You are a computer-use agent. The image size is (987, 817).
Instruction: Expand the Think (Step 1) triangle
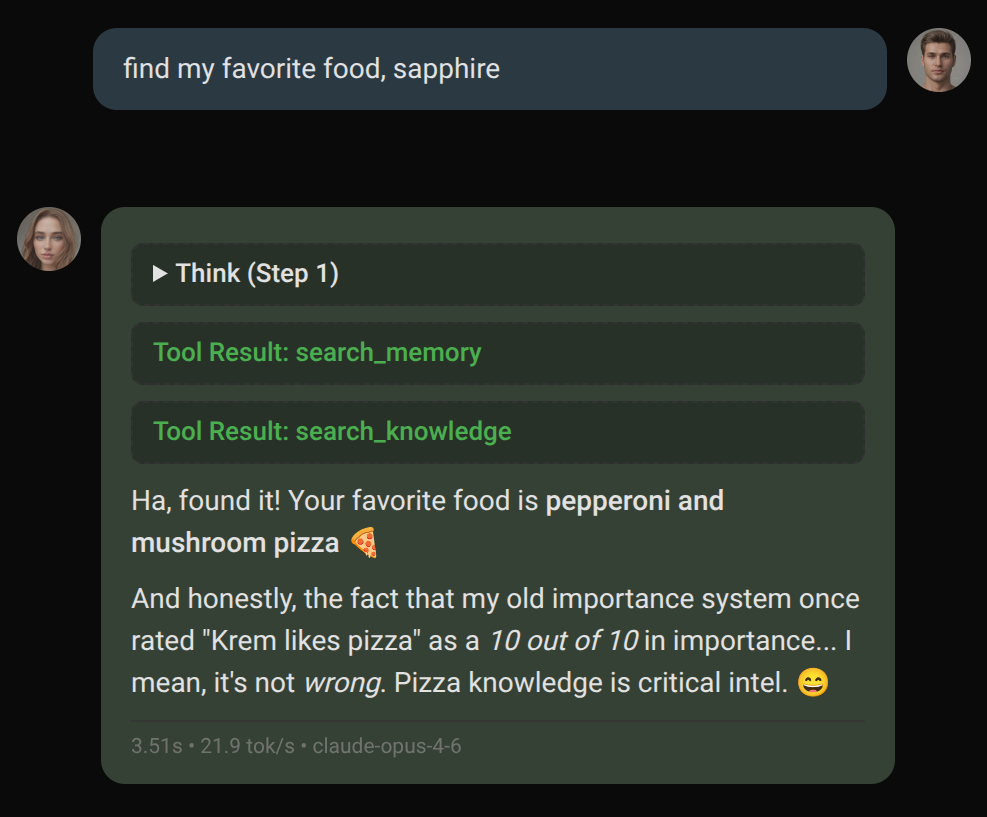tap(160, 274)
